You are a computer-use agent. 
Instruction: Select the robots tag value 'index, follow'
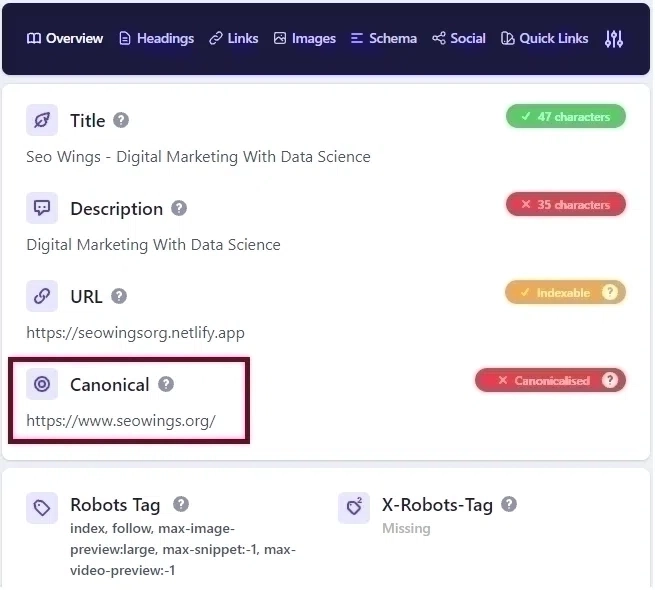[112, 529]
